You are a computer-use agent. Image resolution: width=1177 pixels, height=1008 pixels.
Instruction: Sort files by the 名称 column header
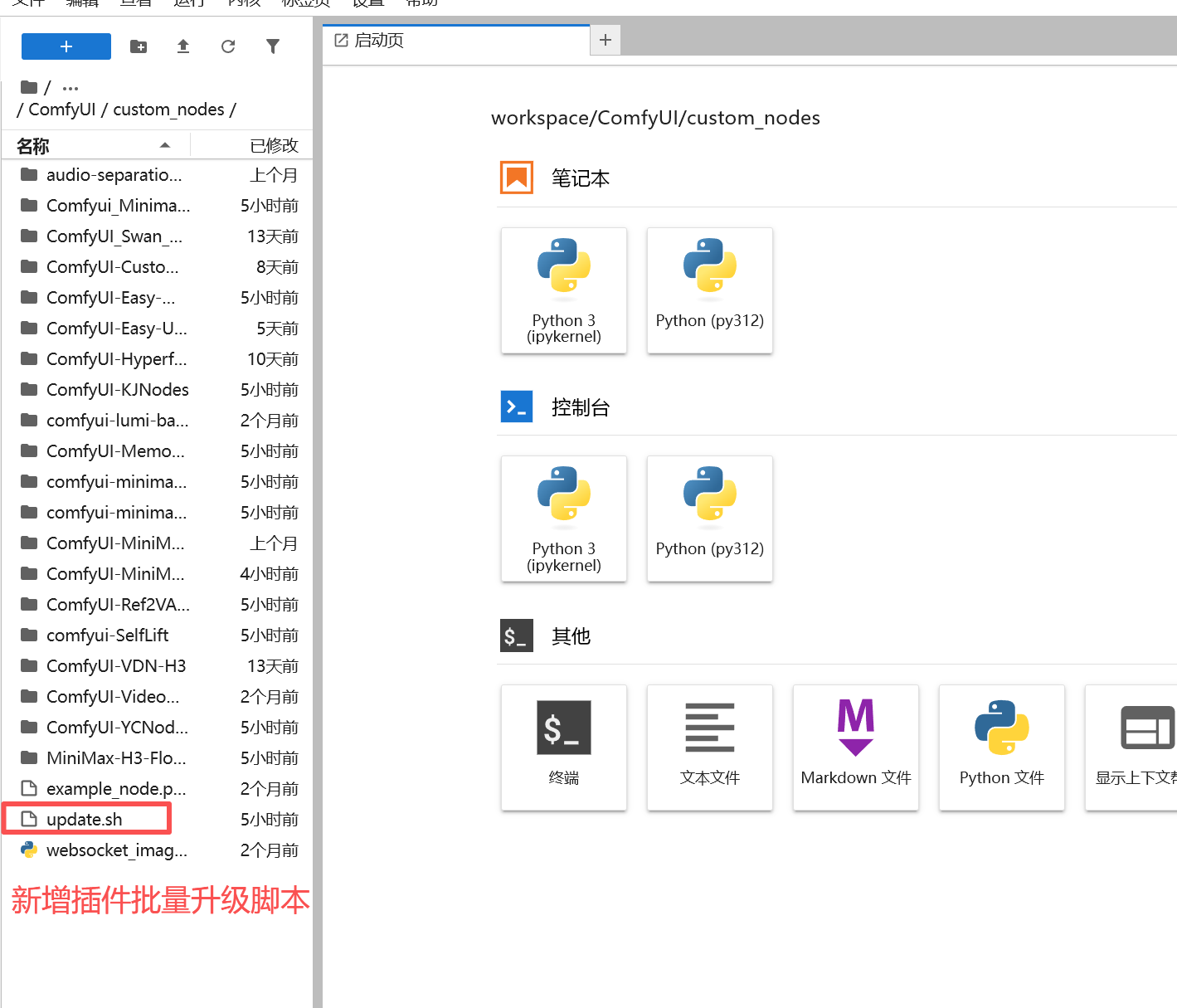(x=95, y=145)
